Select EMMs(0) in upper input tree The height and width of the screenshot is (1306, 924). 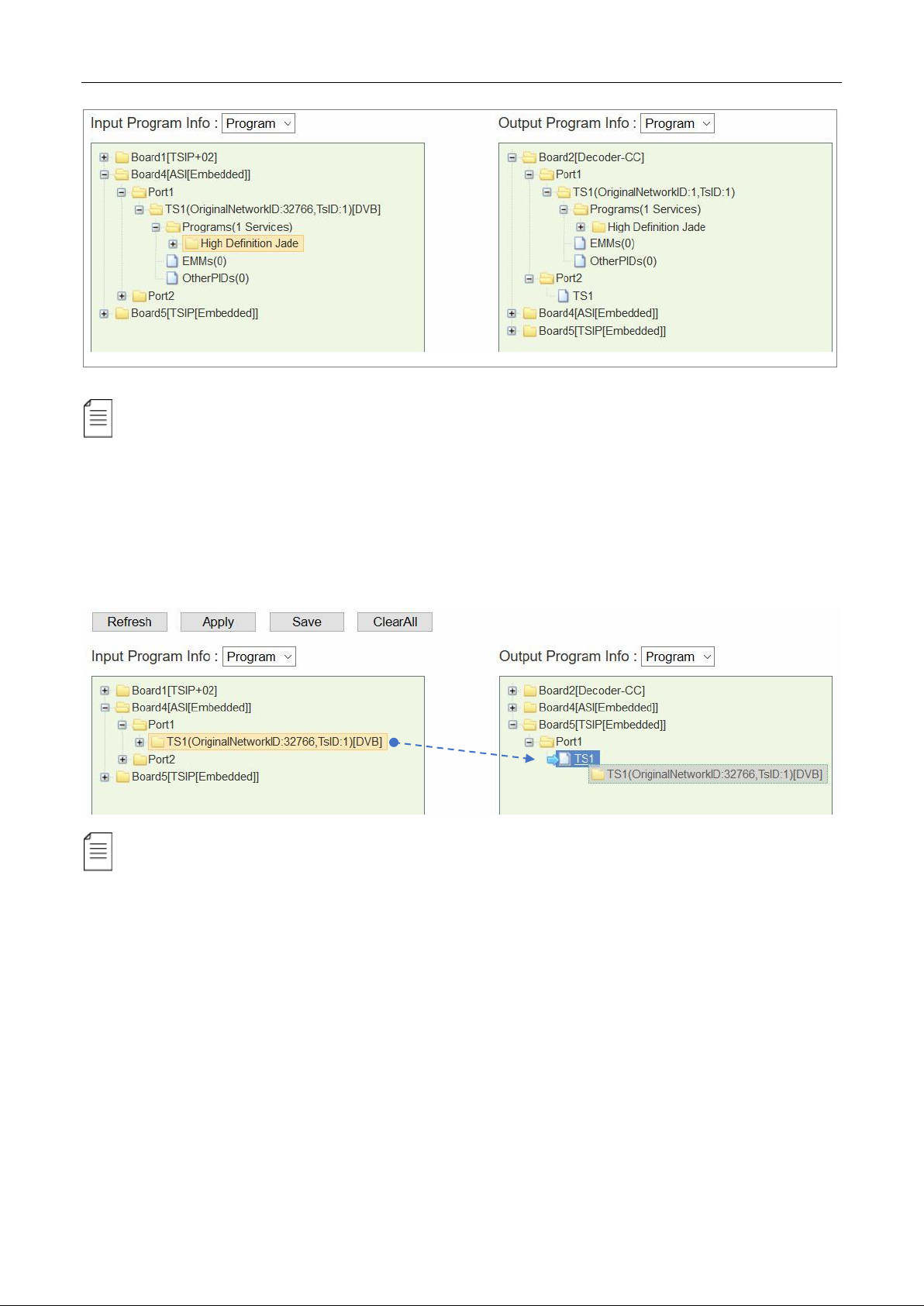(205, 261)
